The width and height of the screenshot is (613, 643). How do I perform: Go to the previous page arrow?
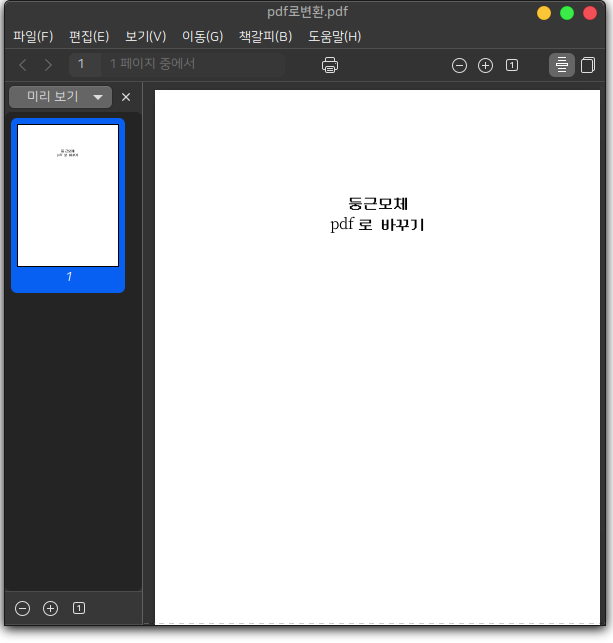coord(23,65)
